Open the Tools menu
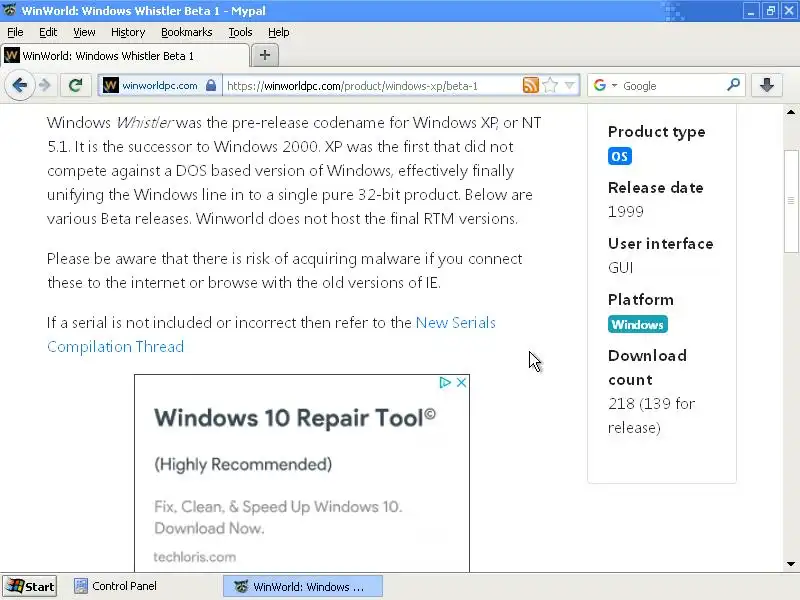Viewport: 800px width, 600px height. (240, 32)
